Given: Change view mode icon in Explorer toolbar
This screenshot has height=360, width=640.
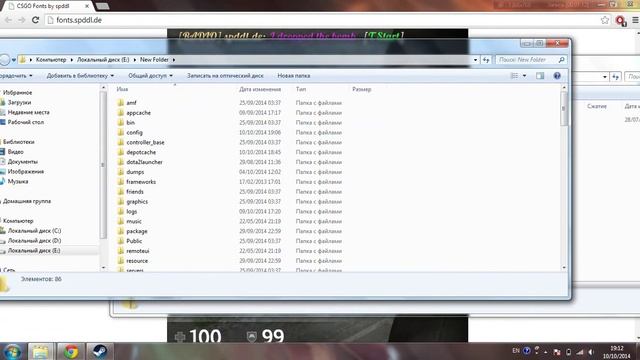Looking at the screenshot, I should tap(515, 76).
